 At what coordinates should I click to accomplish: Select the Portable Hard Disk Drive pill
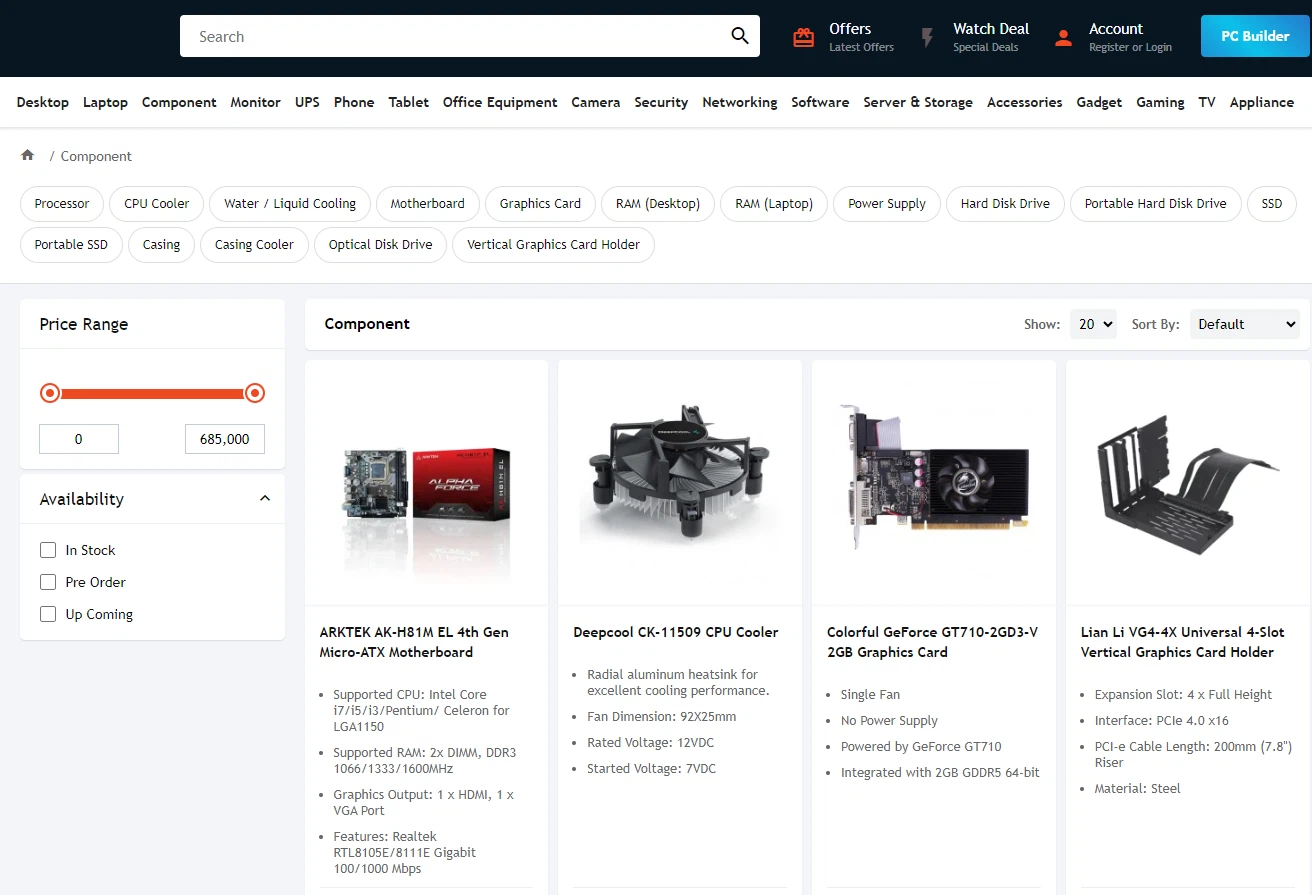pos(1155,203)
